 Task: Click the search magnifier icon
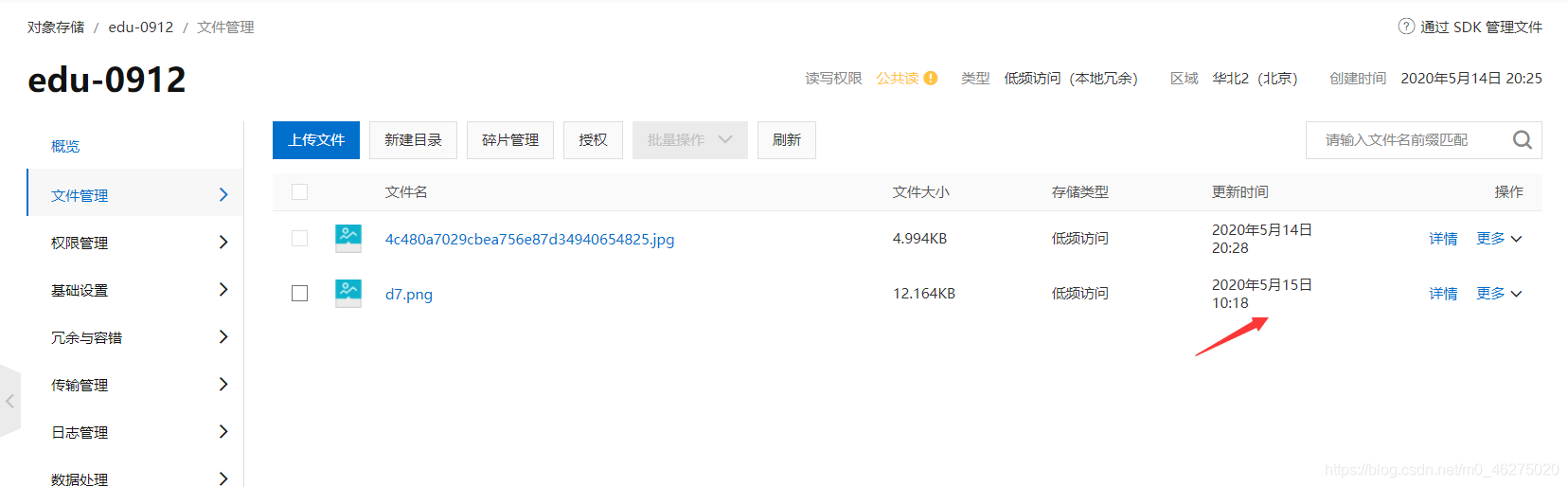(1522, 140)
